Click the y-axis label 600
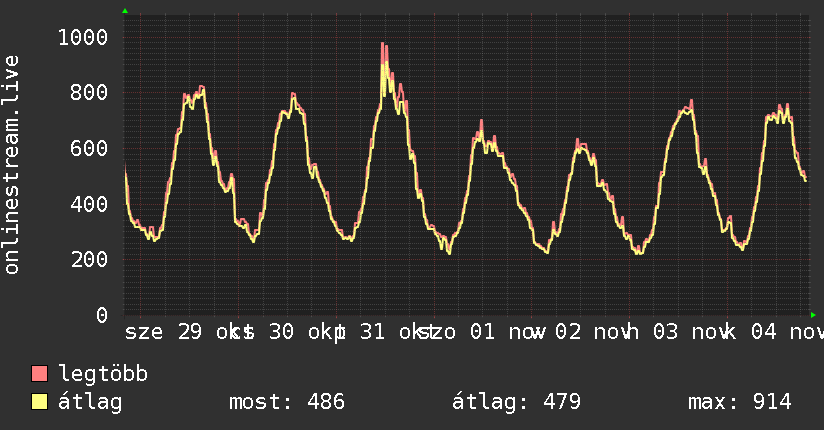This screenshot has width=824, height=430. point(89,148)
